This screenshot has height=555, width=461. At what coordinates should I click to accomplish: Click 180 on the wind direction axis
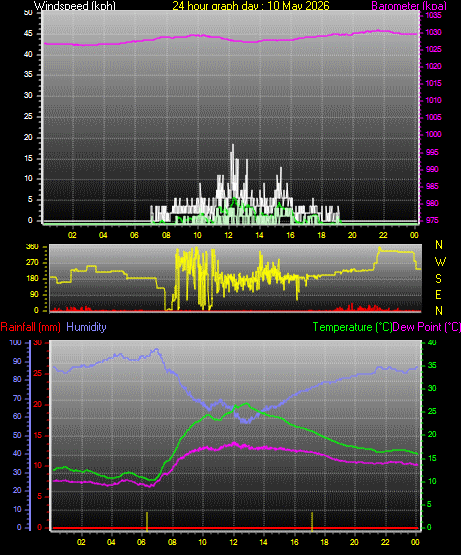click(32, 279)
